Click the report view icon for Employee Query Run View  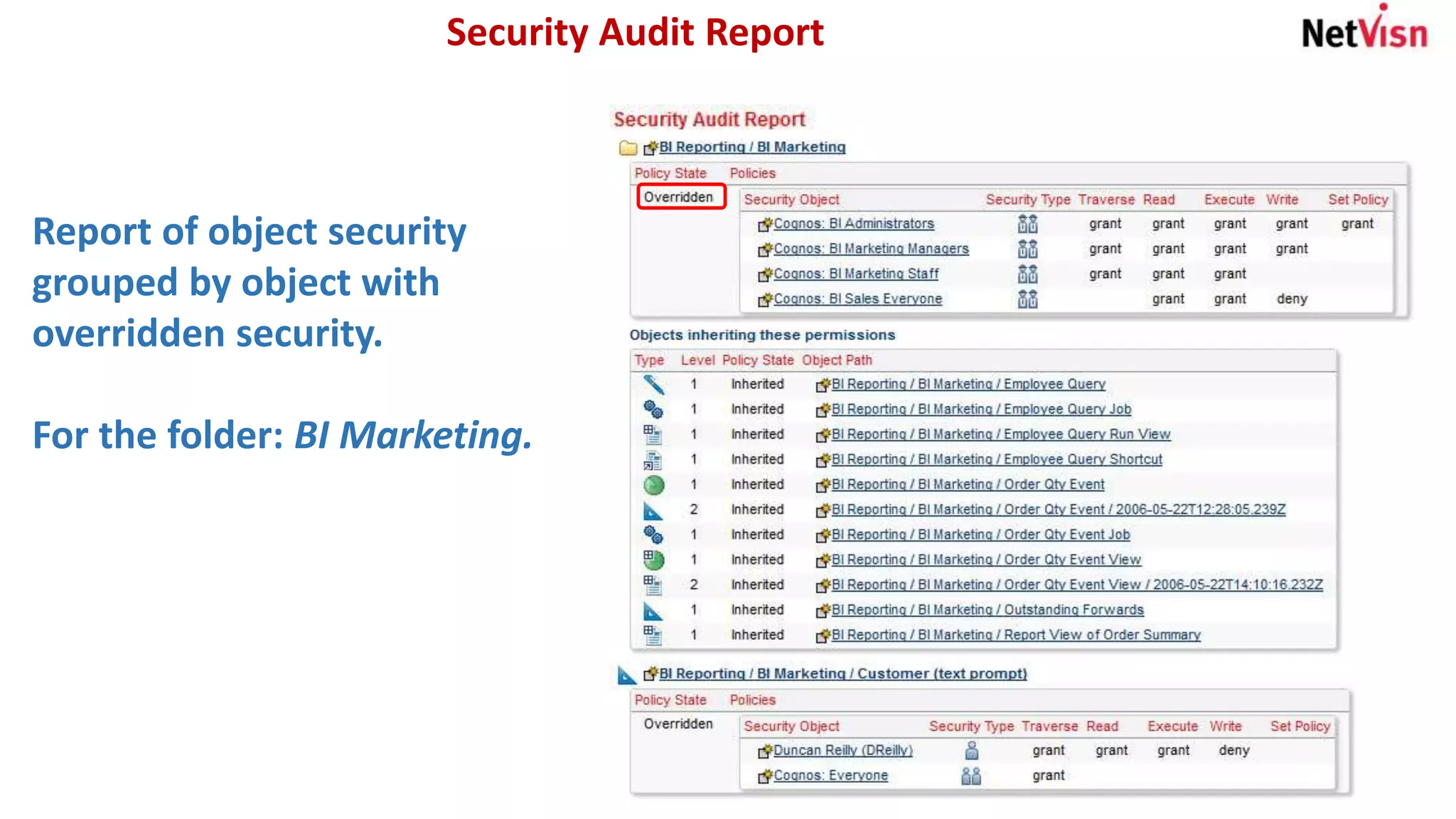(x=653, y=434)
